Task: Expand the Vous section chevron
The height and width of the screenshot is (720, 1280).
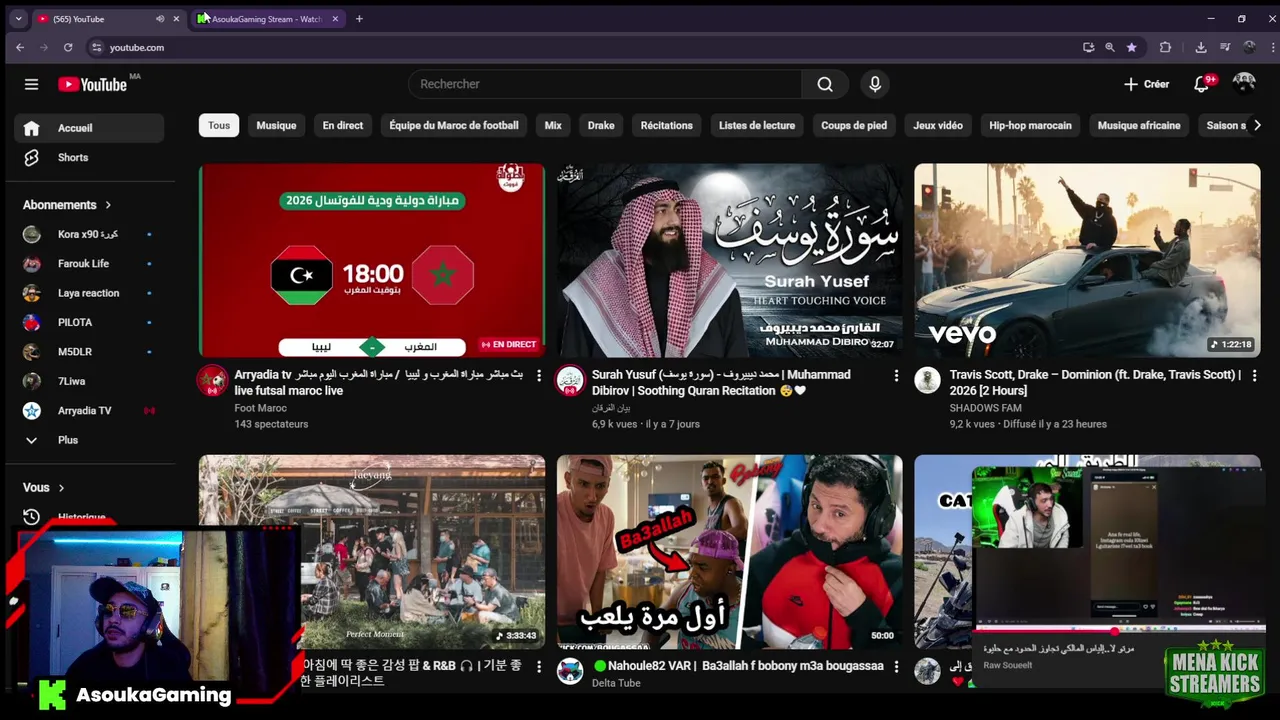Action: coord(61,488)
